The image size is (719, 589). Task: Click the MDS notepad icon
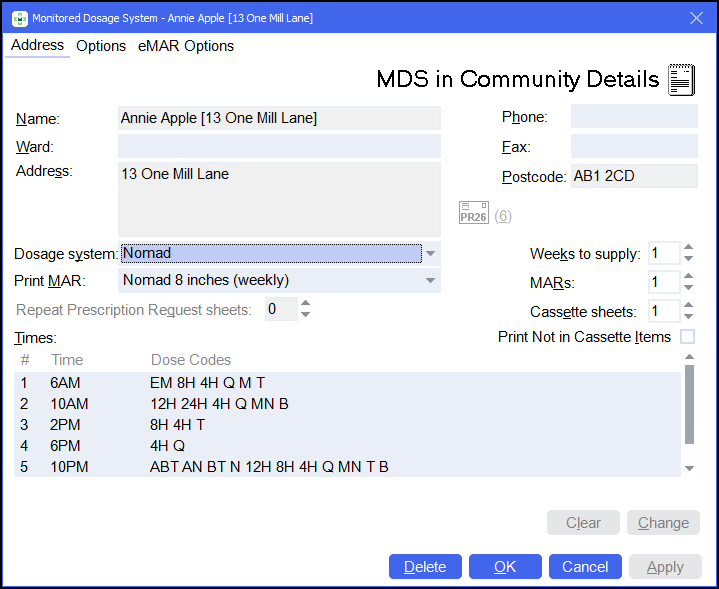point(681,80)
